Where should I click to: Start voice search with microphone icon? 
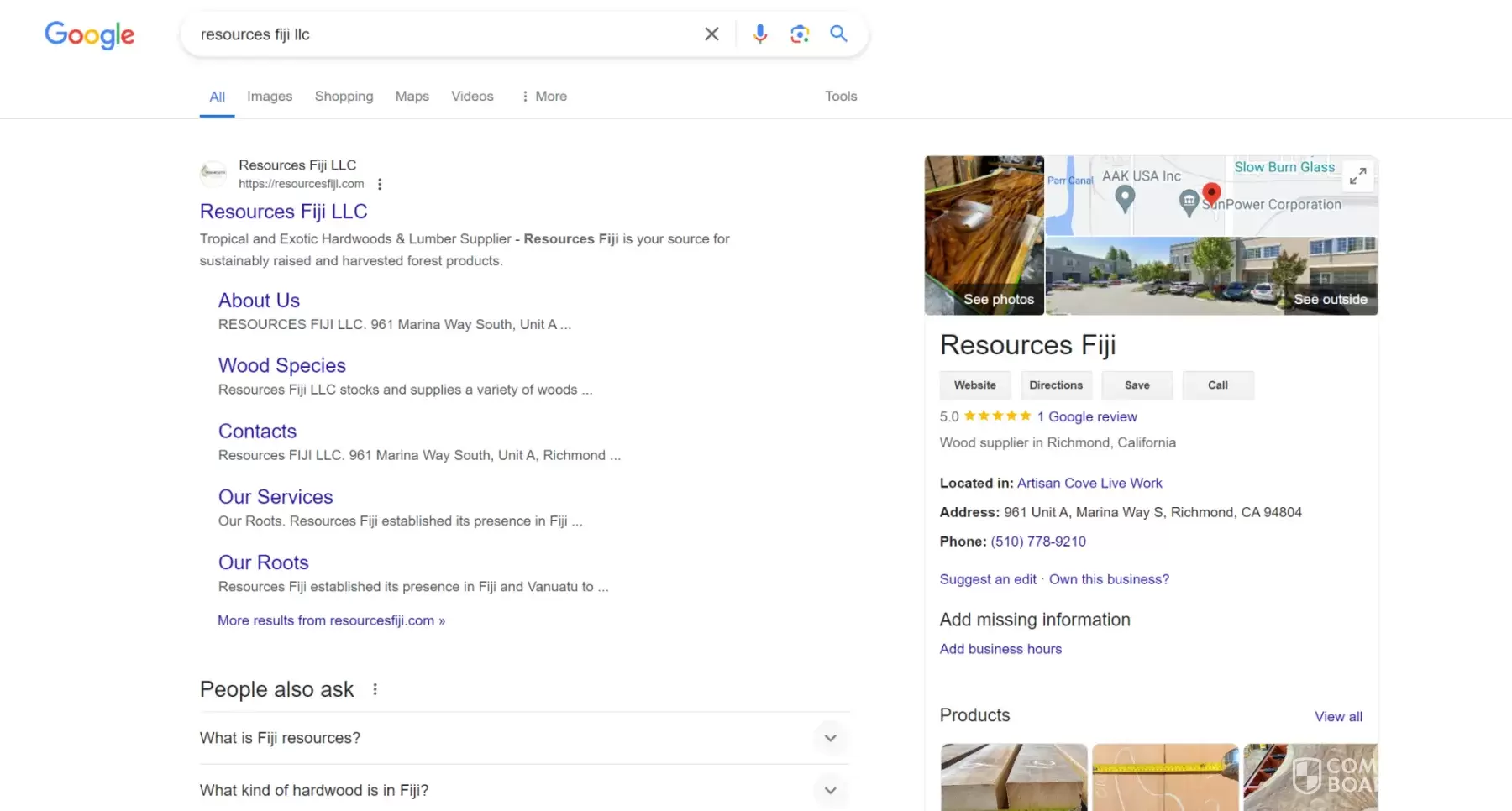pos(759,34)
